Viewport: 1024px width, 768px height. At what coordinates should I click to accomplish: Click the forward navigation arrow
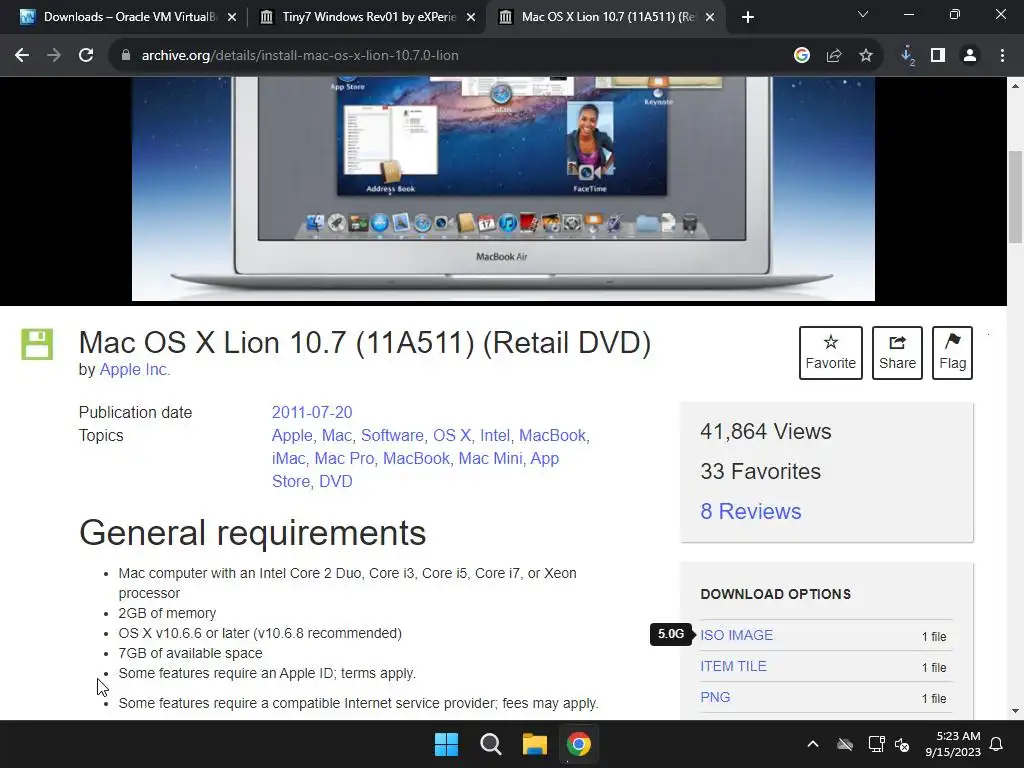click(x=54, y=56)
